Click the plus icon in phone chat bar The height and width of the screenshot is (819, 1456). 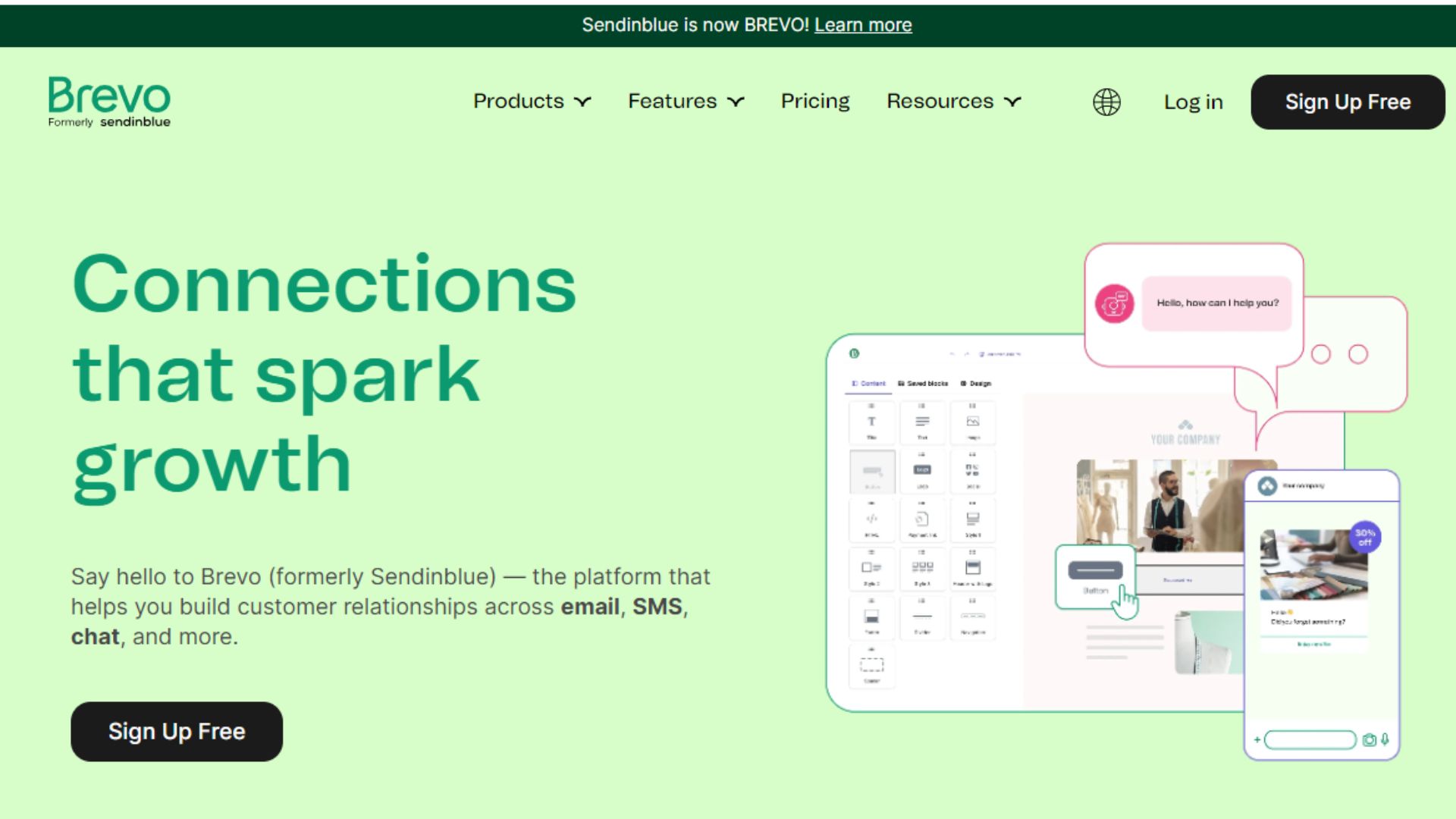tap(1257, 740)
